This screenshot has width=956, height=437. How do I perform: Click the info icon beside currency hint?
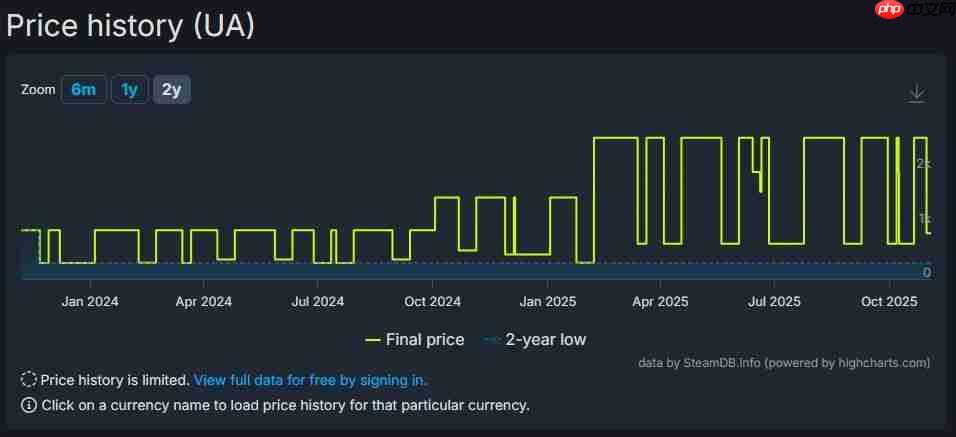tap(29, 405)
